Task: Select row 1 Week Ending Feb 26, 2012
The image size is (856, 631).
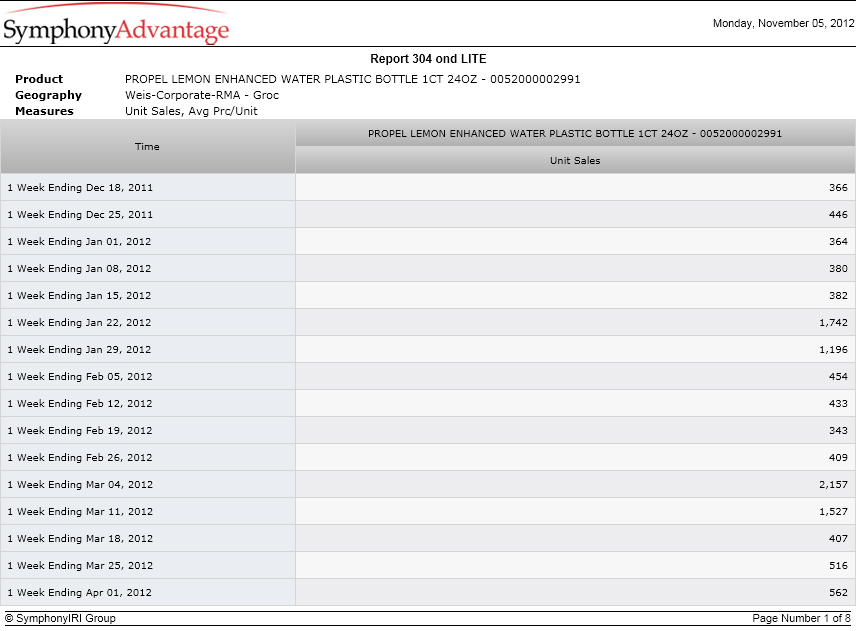Action: point(428,457)
